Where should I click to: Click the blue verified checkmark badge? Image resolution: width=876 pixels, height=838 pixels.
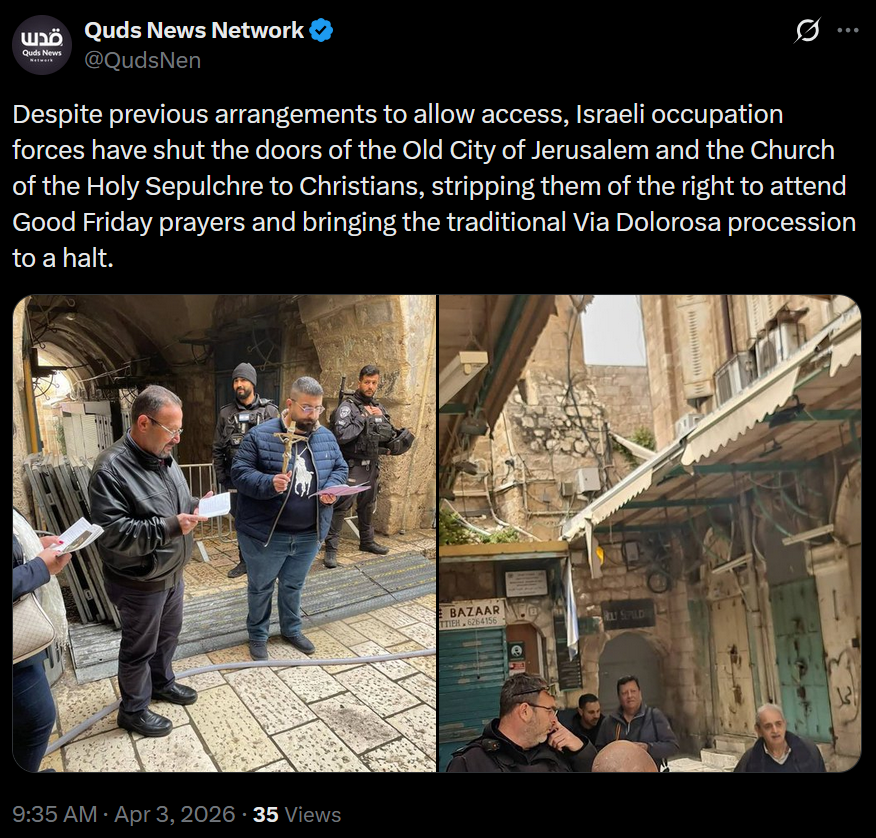(x=321, y=30)
